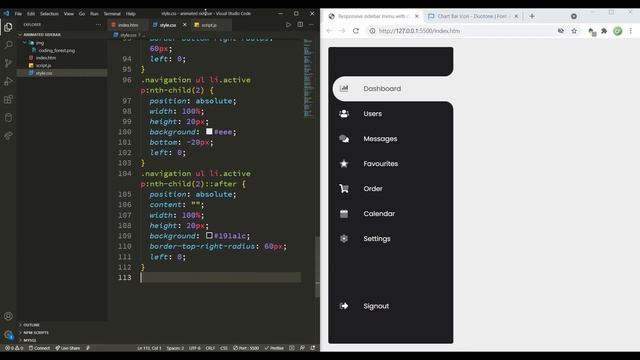
Task: Show errors and warnings in status bar
Action: point(13,348)
